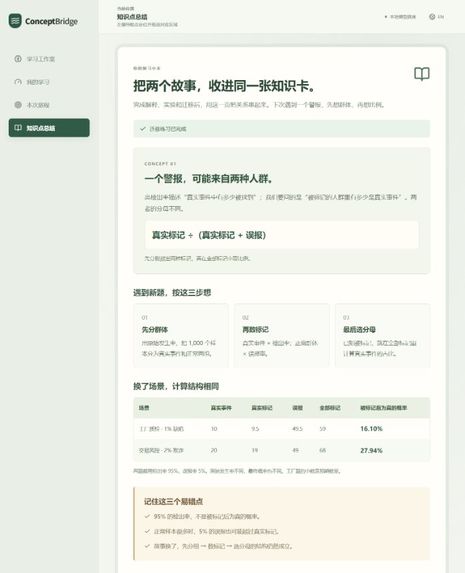Open the third sidebar item with target icon
The height and width of the screenshot is (573, 465).
[x=49, y=105]
